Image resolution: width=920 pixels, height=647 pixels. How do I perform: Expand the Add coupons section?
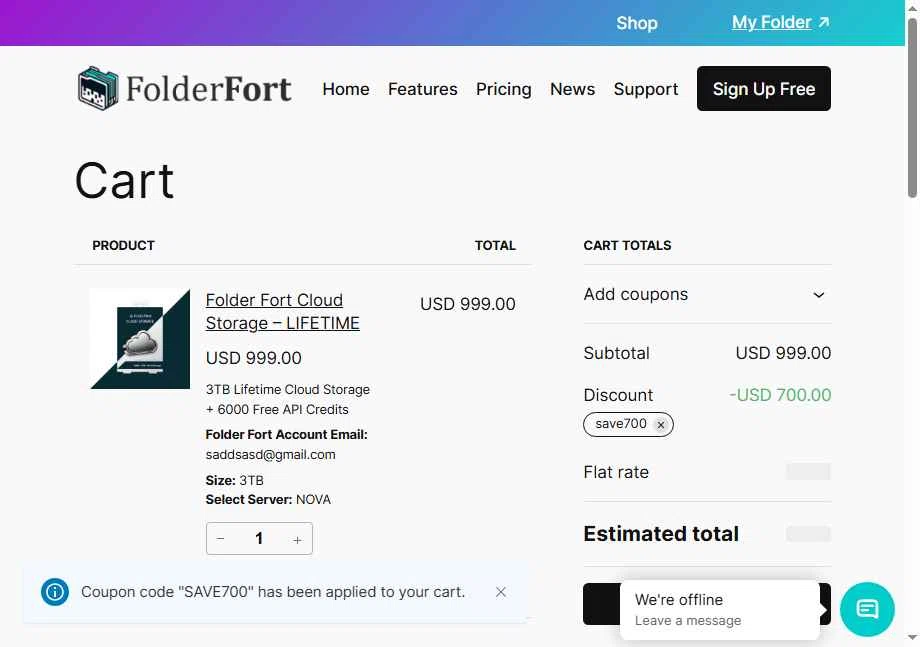click(x=707, y=294)
